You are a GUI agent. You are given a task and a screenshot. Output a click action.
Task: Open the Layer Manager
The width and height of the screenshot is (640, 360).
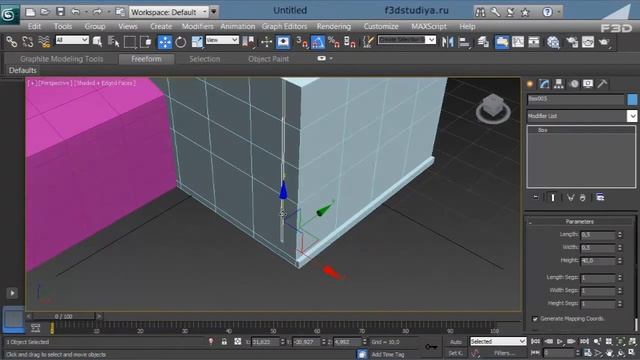click(x=483, y=42)
